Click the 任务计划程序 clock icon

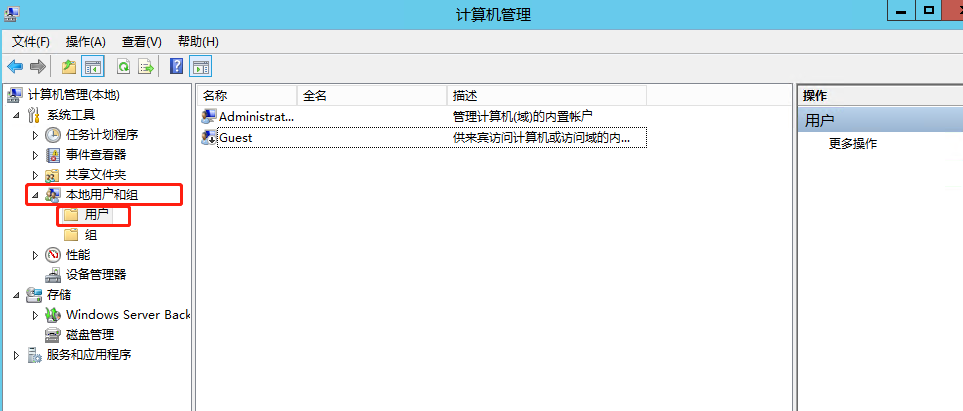(x=53, y=135)
